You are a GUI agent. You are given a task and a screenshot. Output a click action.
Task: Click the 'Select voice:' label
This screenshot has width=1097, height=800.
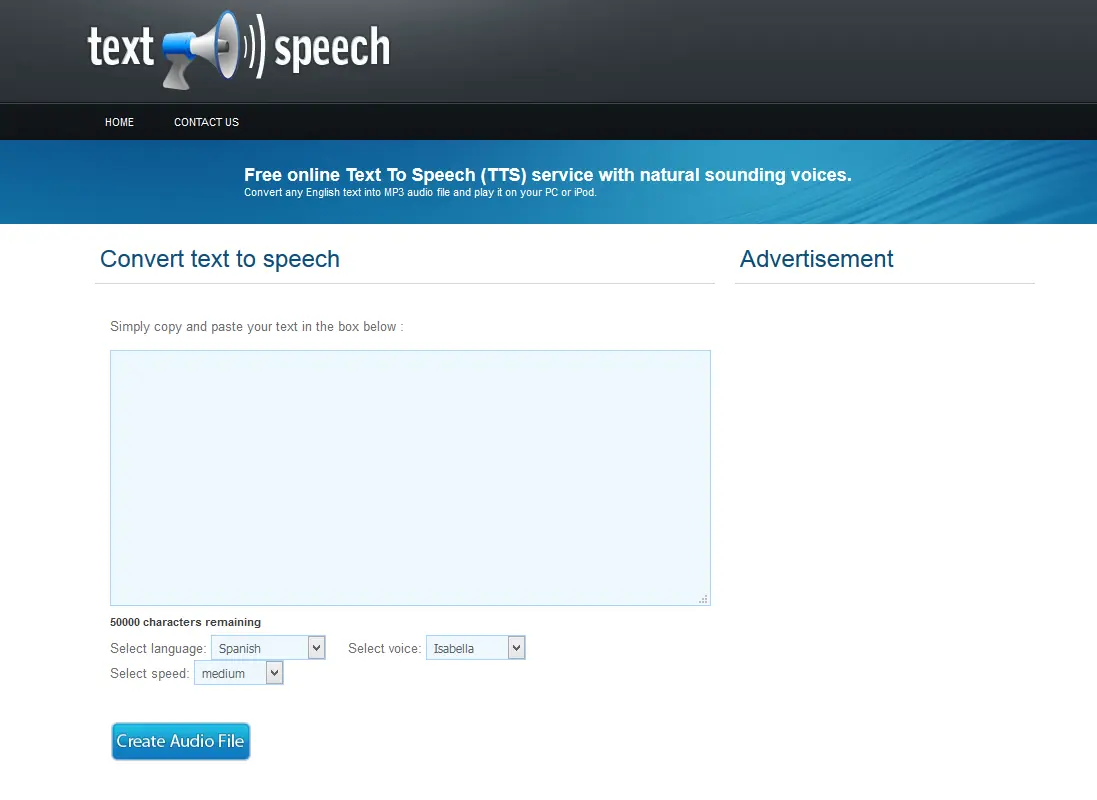(x=385, y=649)
